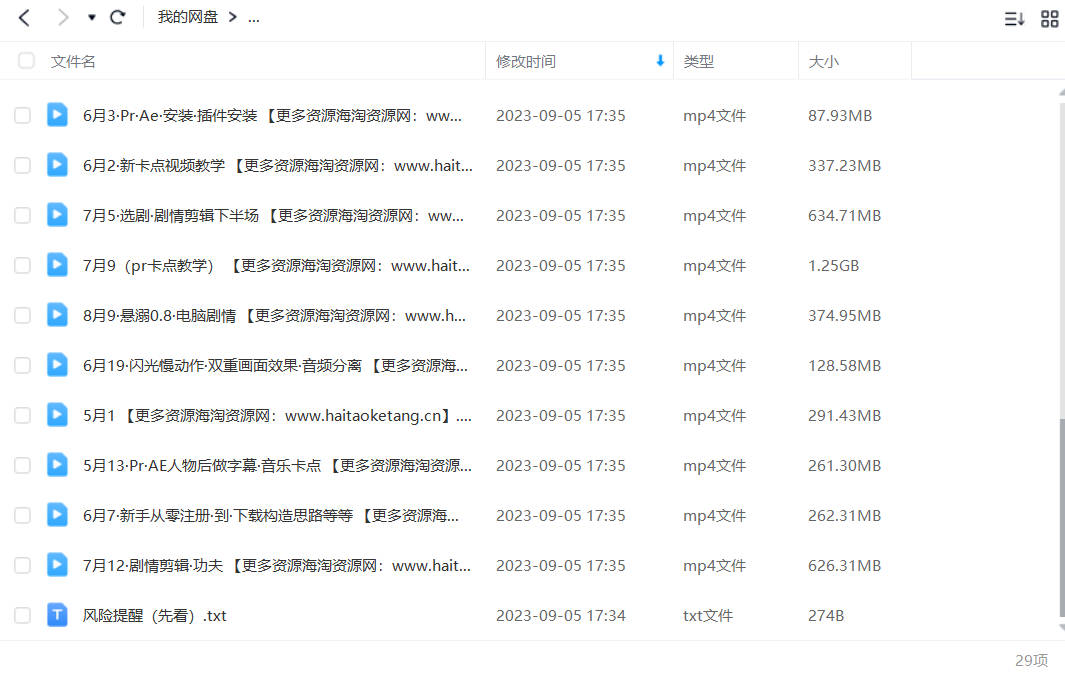
Task: Open the 5月1 www.haitaoketang.cn file
Action: coord(277,416)
